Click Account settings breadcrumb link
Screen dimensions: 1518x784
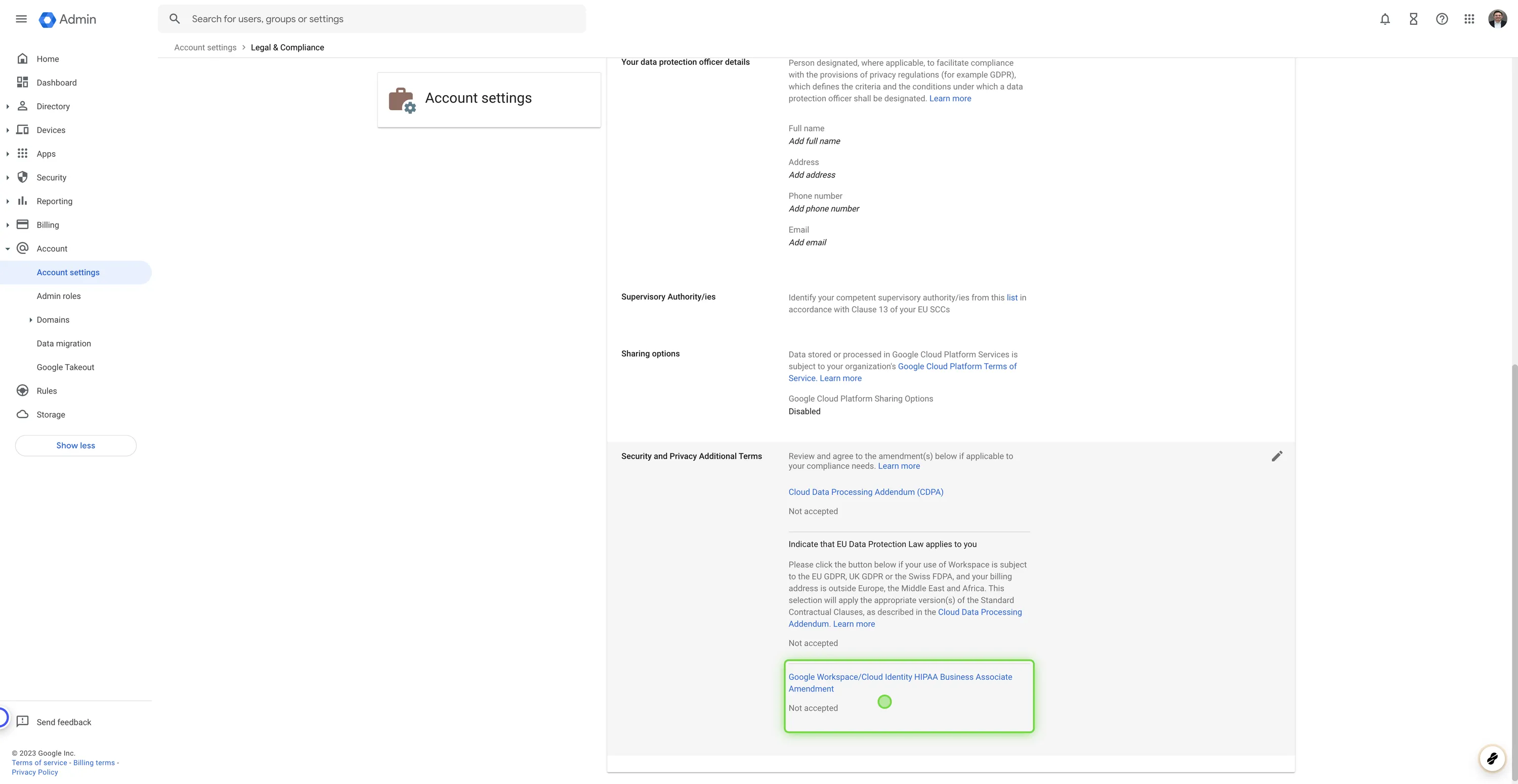[205, 48]
